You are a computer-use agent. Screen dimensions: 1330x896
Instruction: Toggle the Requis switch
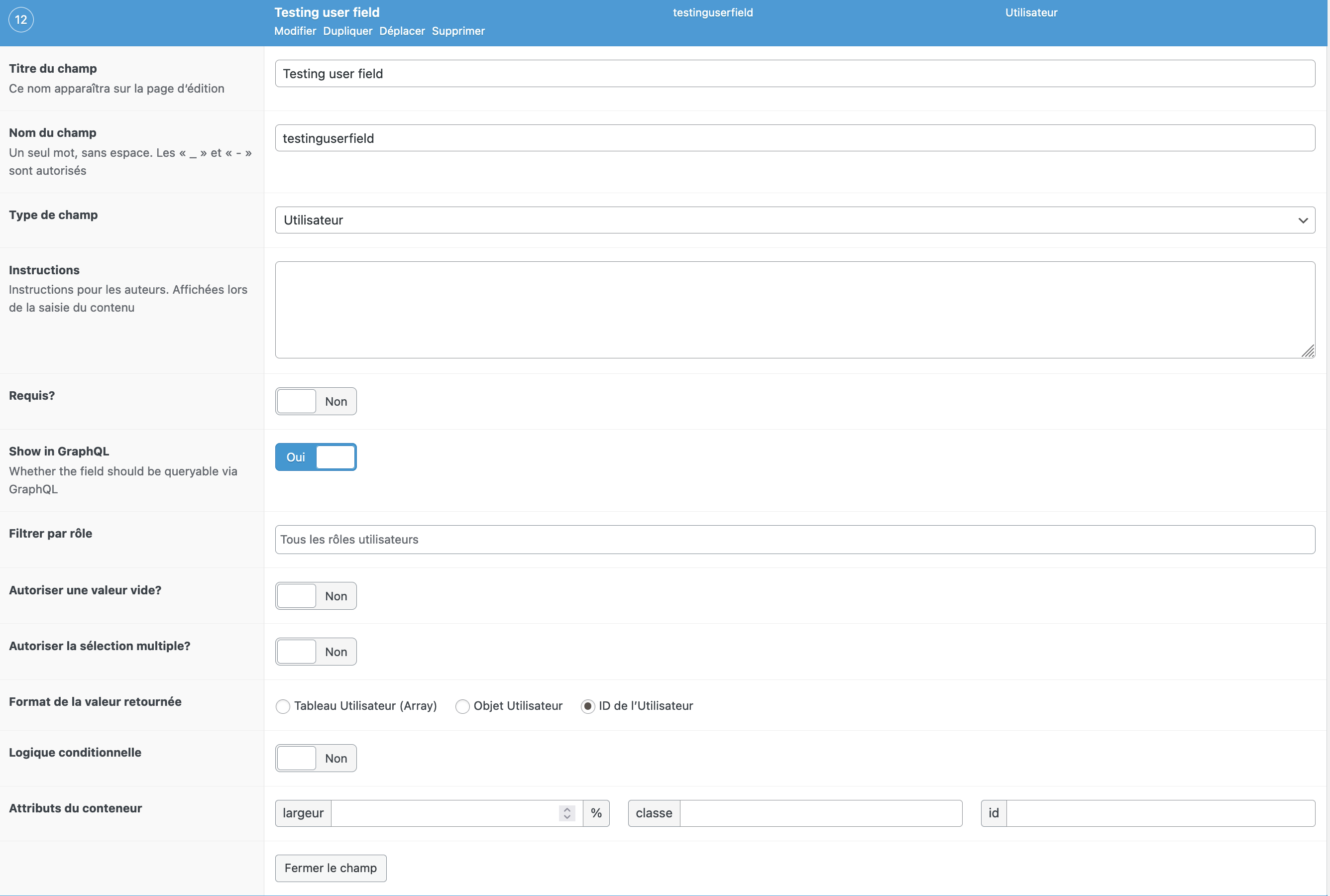316,402
